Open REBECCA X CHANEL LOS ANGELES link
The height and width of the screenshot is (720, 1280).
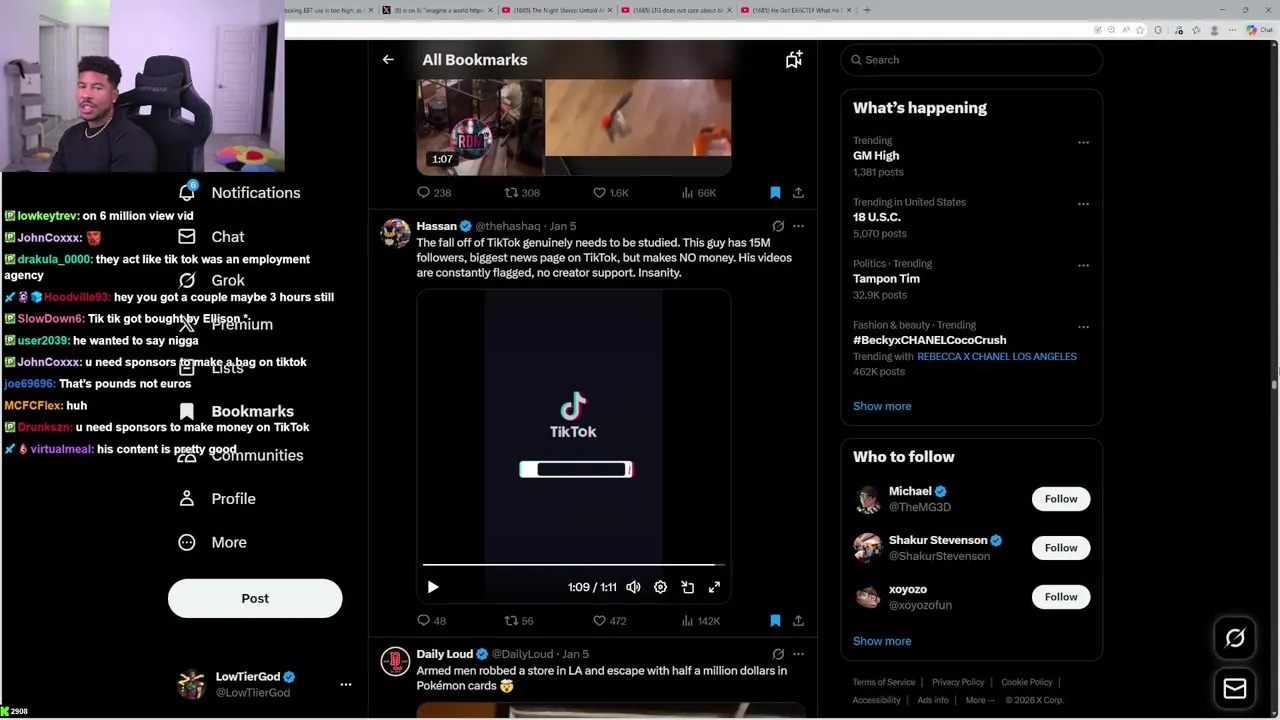coord(997,356)
